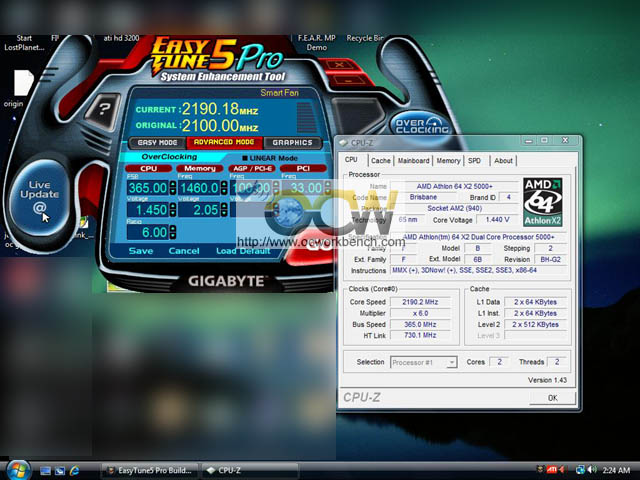Open the Smart Fan setting
This screenshot has width=640, height=480.
pyautogui.click(x=280, y=93)
